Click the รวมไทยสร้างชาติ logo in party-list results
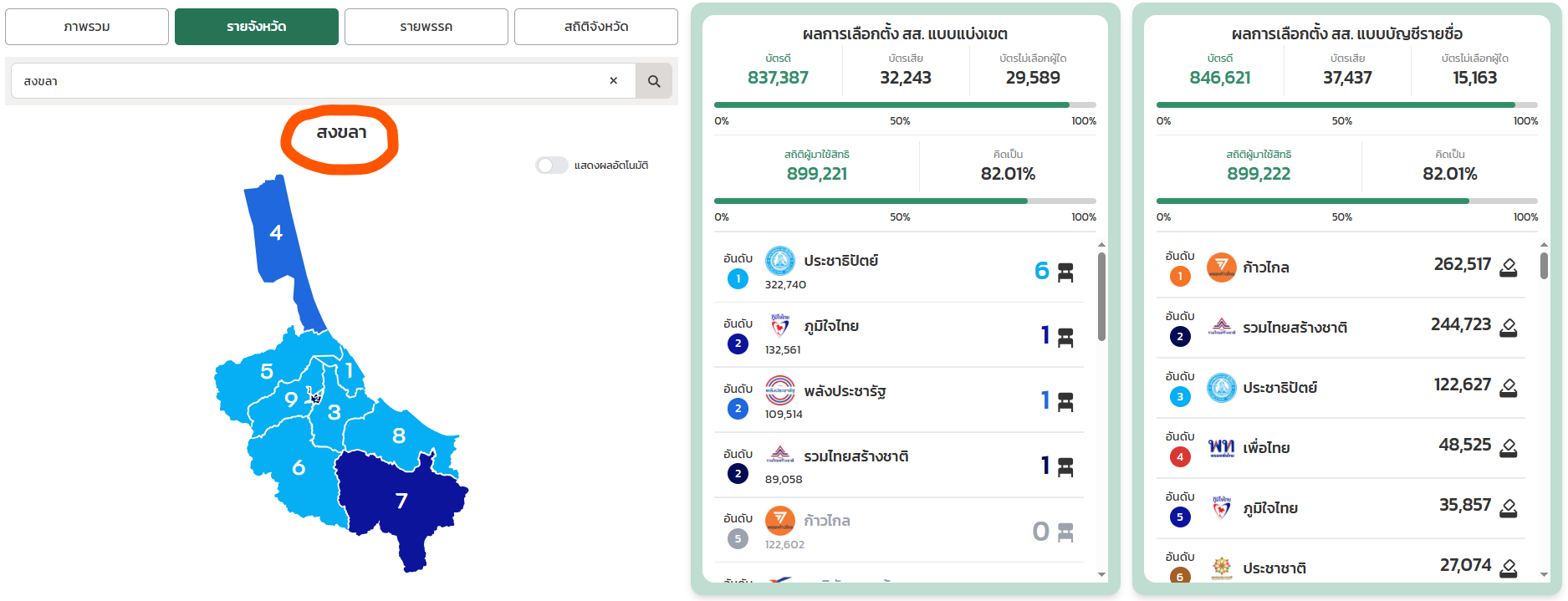This screenshot has height=601, width=1568. click(x=1221, y=328)
